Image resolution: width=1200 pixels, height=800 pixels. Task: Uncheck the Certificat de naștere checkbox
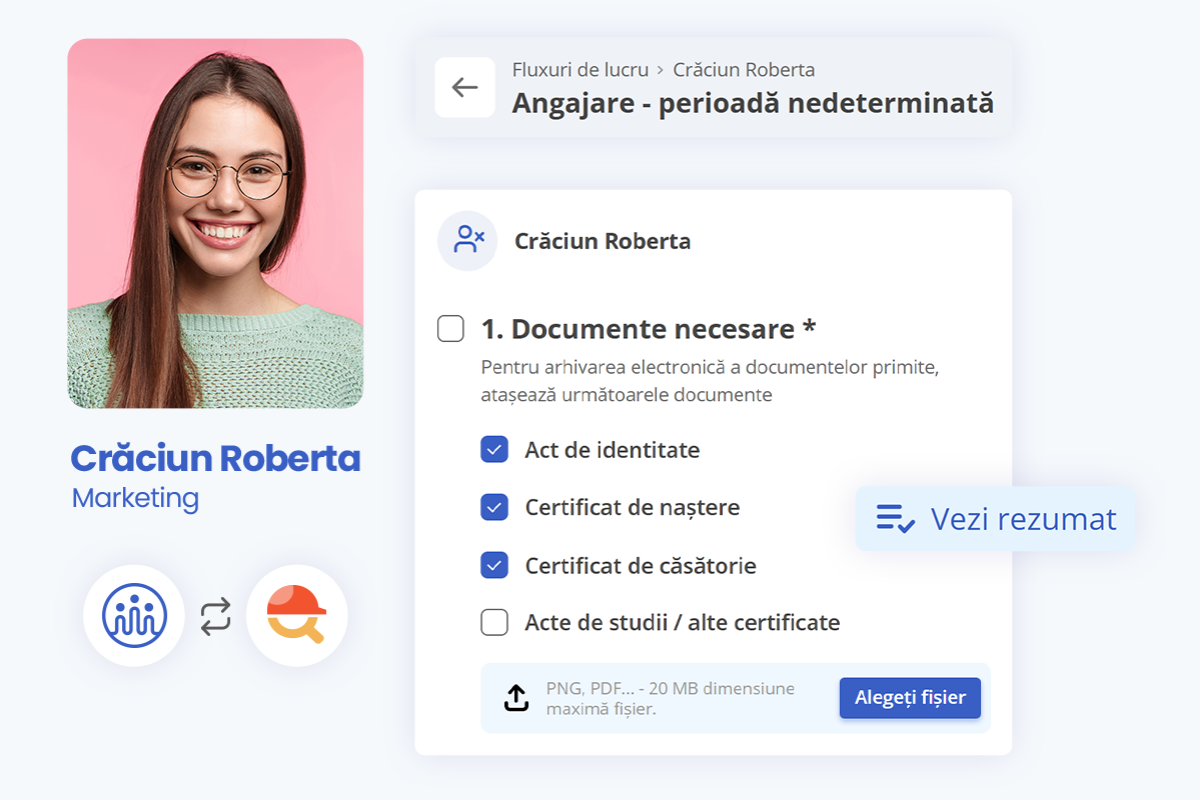(495, 507)
